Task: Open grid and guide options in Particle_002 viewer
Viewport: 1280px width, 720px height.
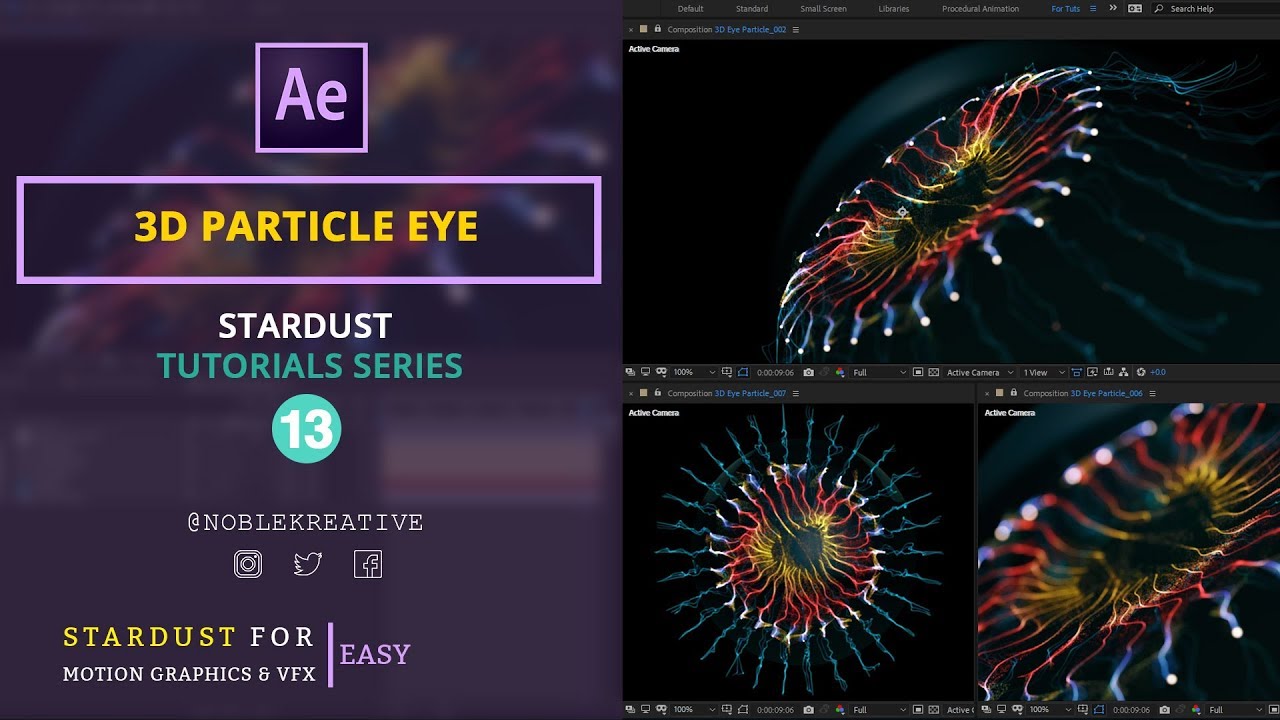Action: [x=728, y=372]
